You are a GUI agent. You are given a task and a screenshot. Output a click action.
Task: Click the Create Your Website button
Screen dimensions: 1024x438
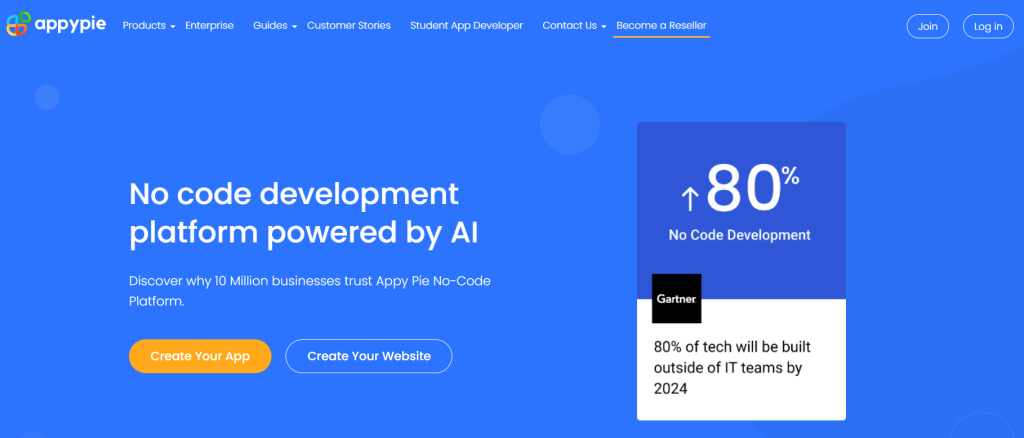[369, 356]
